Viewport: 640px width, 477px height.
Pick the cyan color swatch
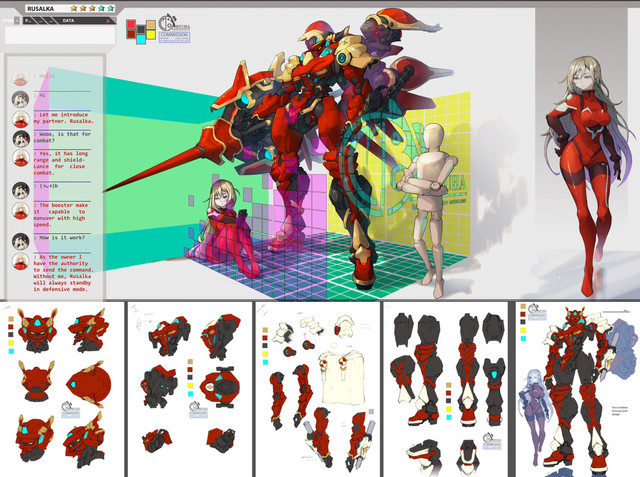coord(141,39)
